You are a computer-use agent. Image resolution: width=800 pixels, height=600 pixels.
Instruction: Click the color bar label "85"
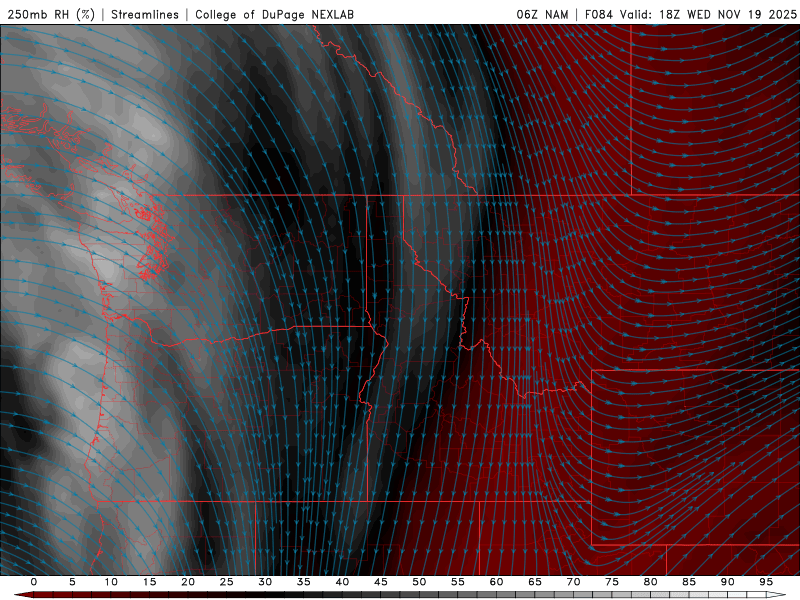pyautogui.click(x=689, y=582)
